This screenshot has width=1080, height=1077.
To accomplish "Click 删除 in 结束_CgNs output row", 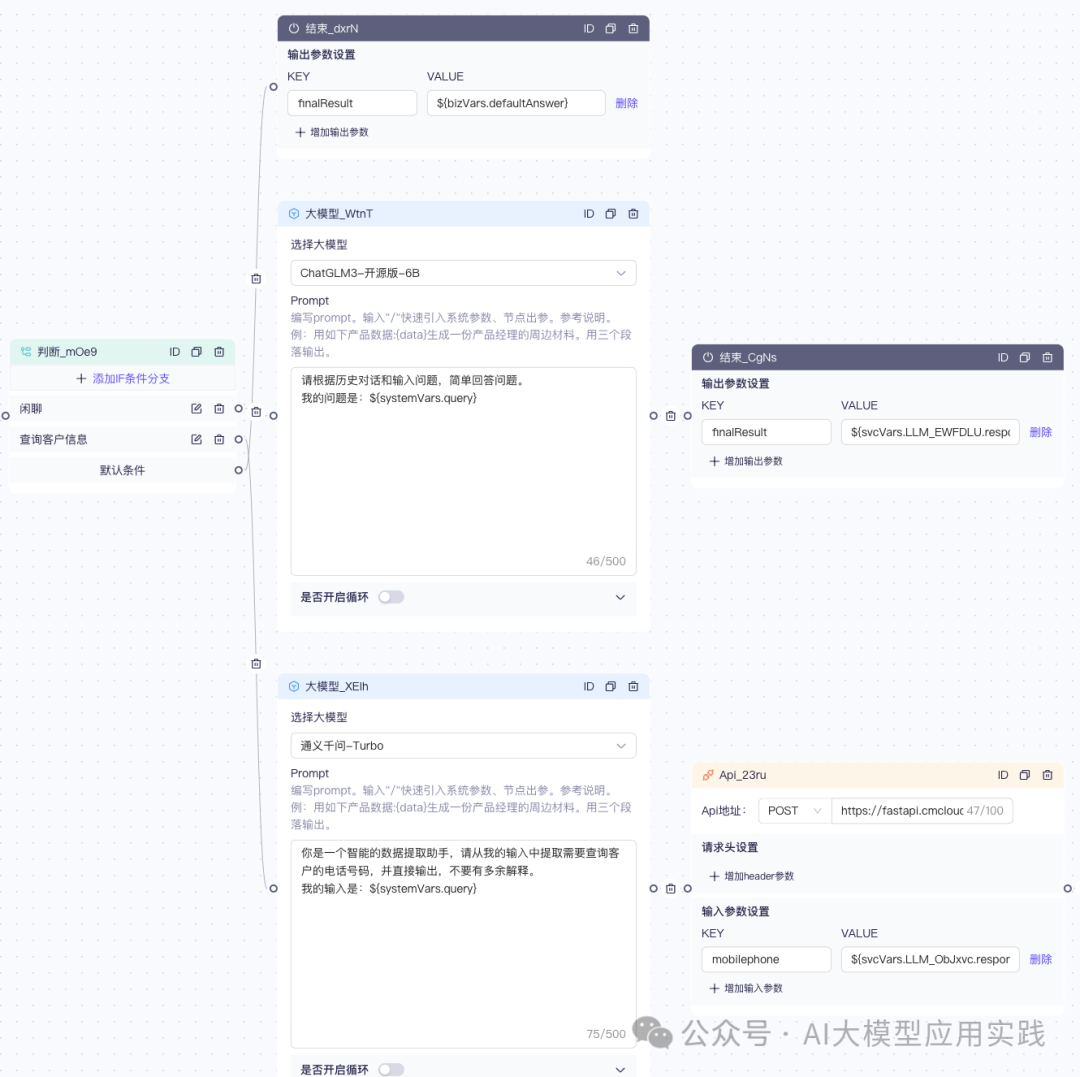I will click(1040, 432).
